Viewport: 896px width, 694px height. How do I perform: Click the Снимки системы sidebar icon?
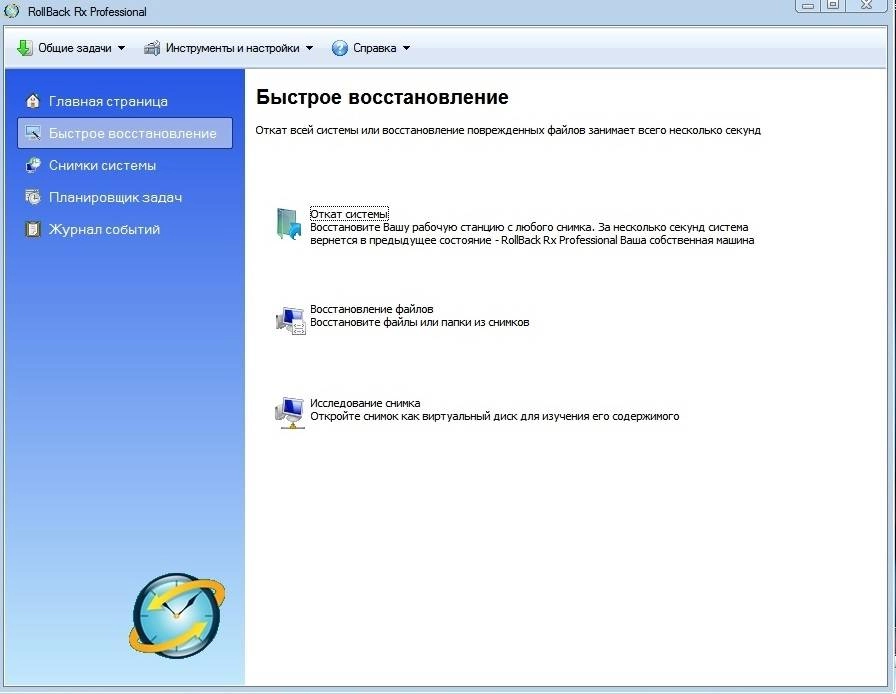(x=33, y=165)
